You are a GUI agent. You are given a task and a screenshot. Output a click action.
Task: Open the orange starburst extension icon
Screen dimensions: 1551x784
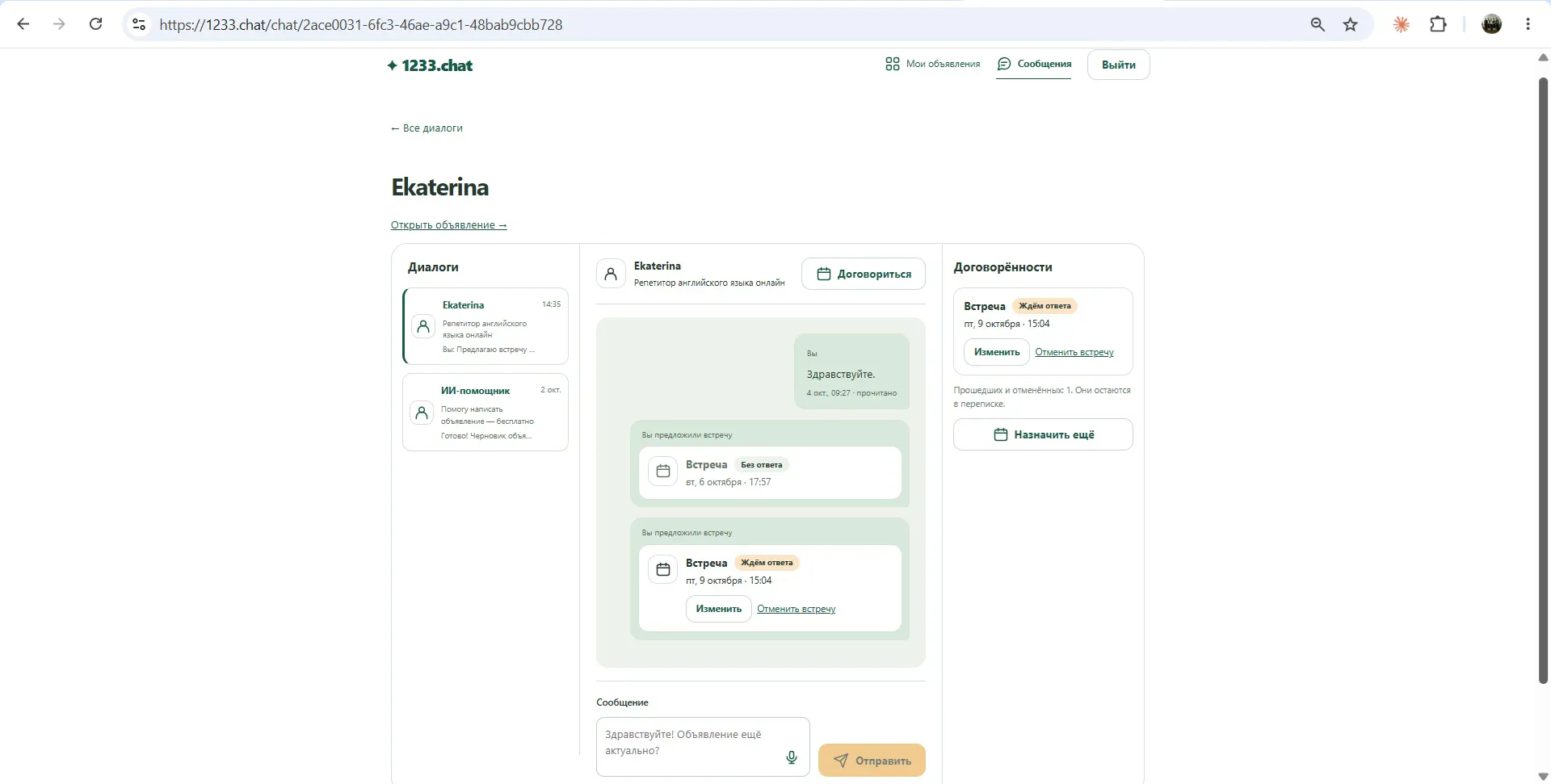pyautogui.click(x=1402, y=24)
